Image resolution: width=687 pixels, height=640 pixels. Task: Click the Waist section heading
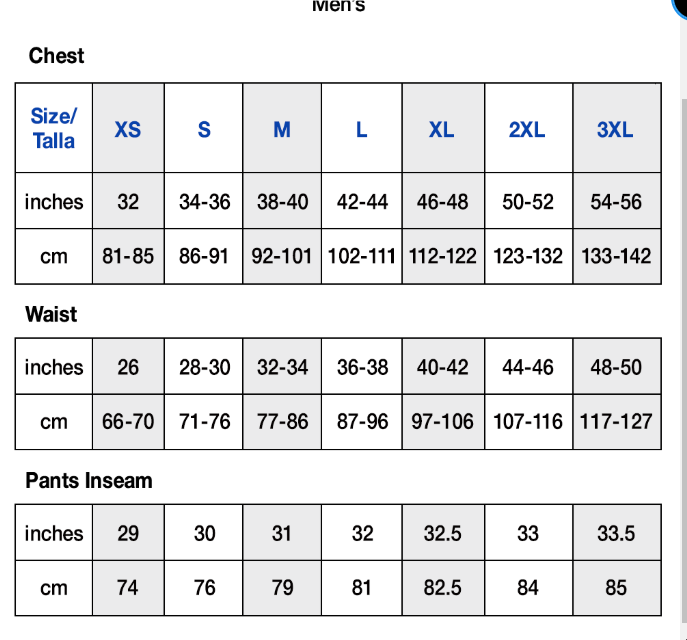(x=51, y=314)
